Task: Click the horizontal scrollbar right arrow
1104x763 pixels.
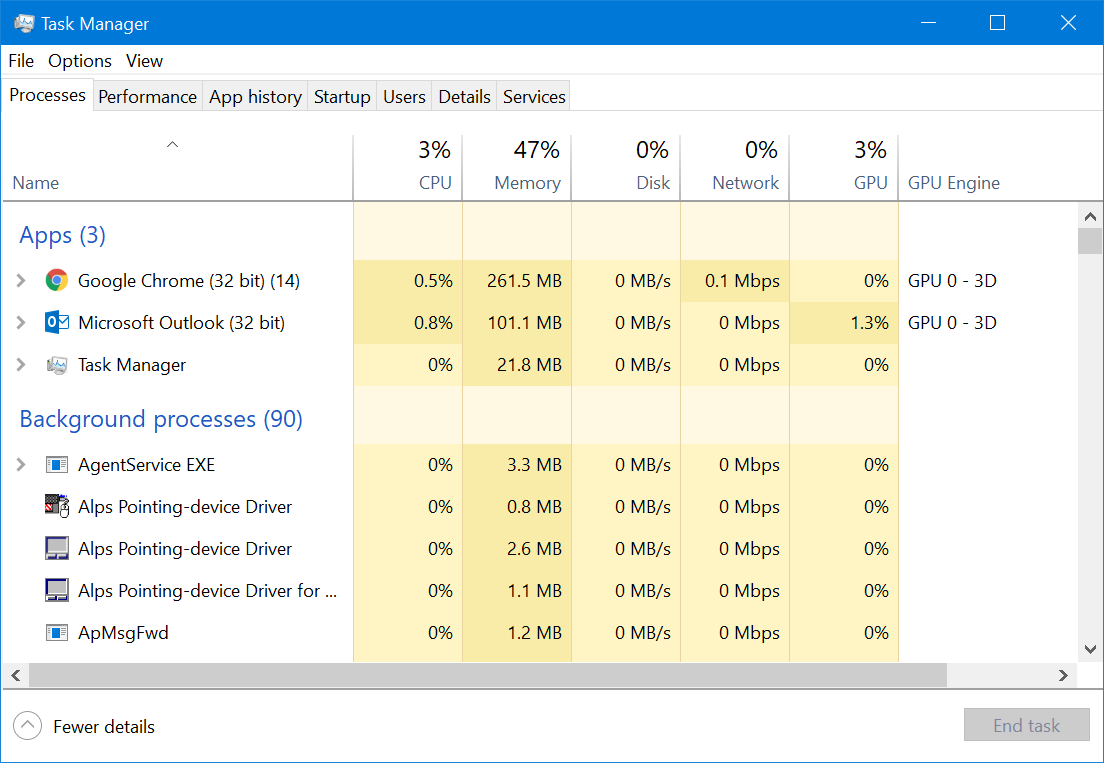Action: [x=1064, y=676]
